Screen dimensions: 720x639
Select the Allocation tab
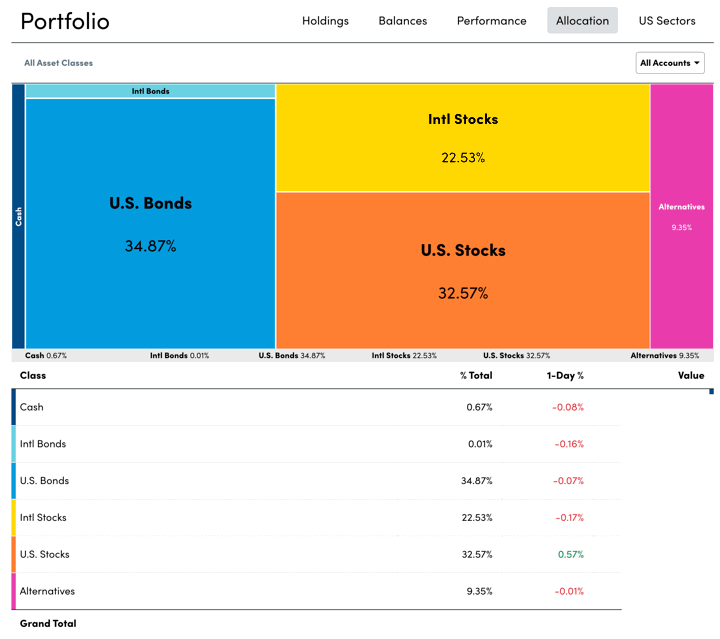(582, 20)
